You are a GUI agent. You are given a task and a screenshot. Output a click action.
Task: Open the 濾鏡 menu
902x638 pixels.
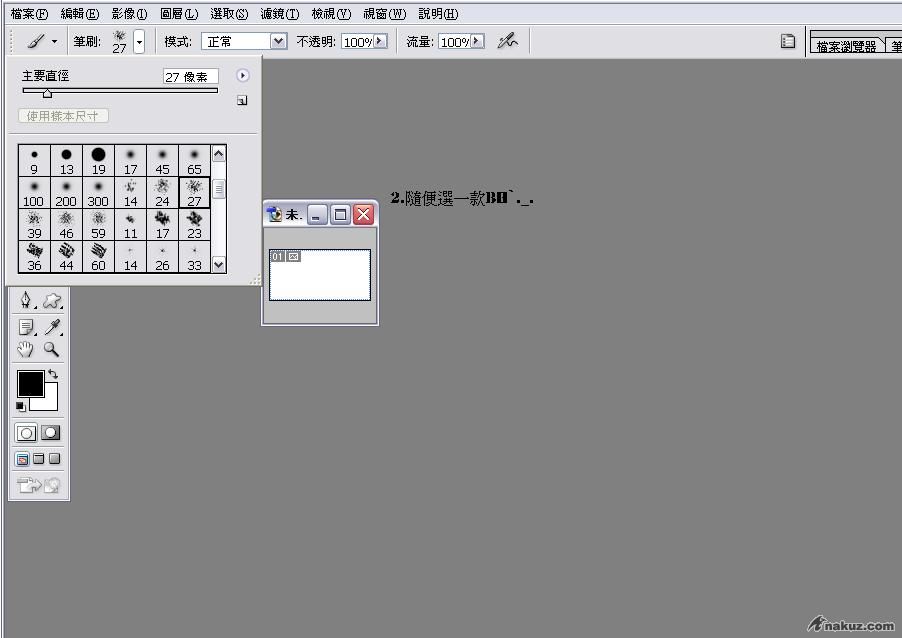tap(279, 14)
